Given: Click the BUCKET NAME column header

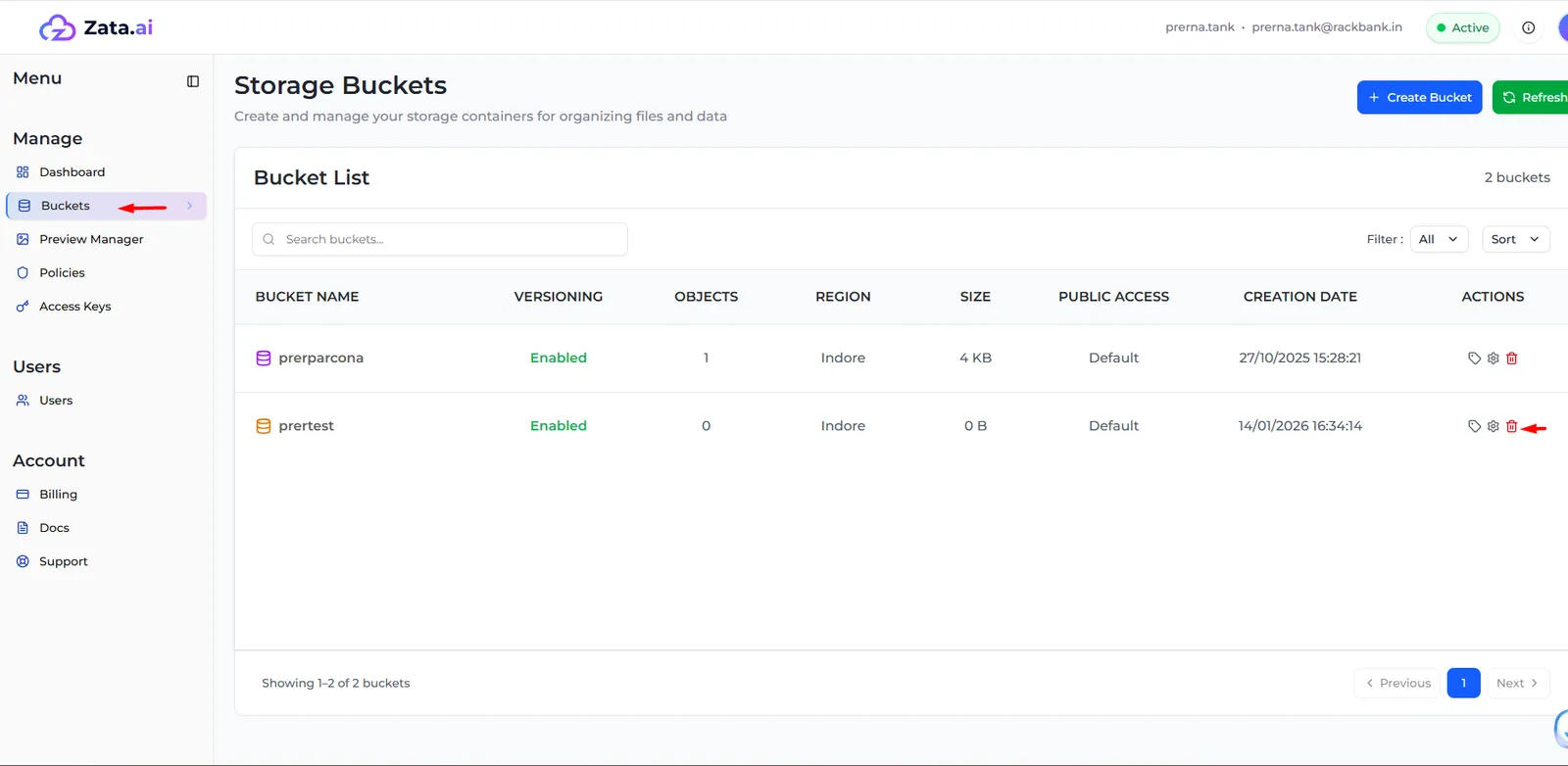Looking at the screenshot, I should pos(307,297).
